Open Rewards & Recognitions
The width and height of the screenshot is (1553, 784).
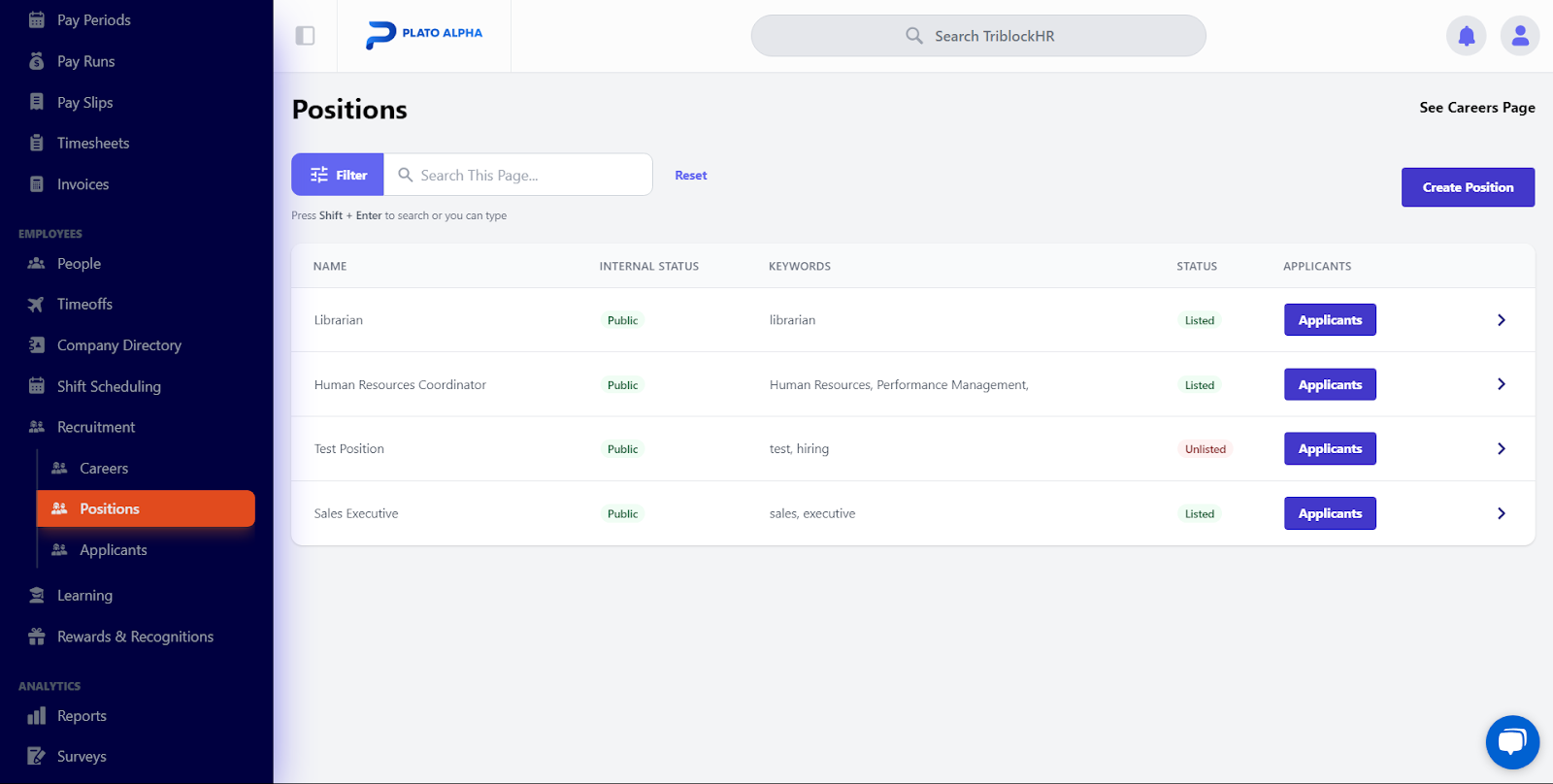(x=135, y=637)
